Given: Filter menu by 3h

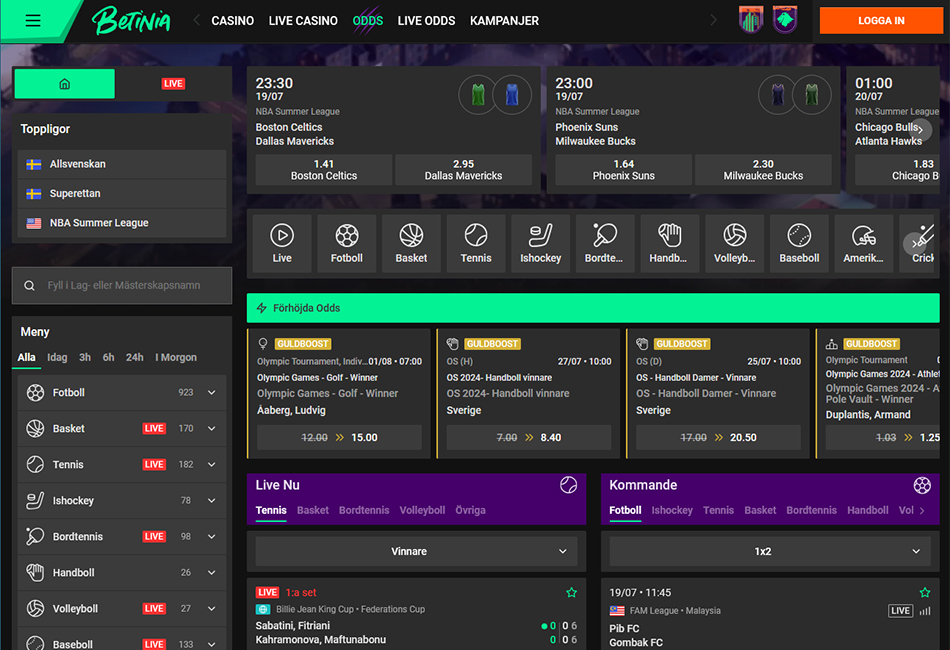Looking at the screenshot, I should click(85, 357).
